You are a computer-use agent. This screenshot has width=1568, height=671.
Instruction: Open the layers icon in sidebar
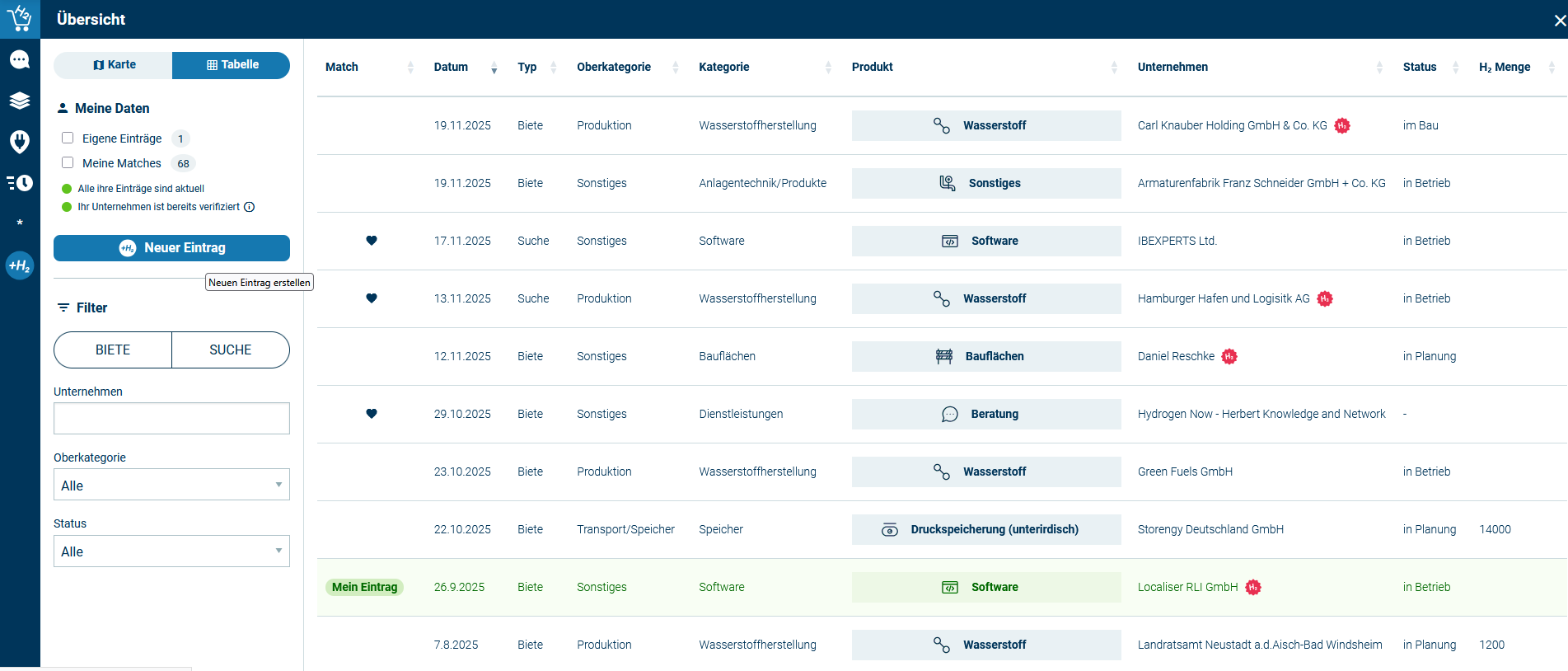click(x=20, y=101)
